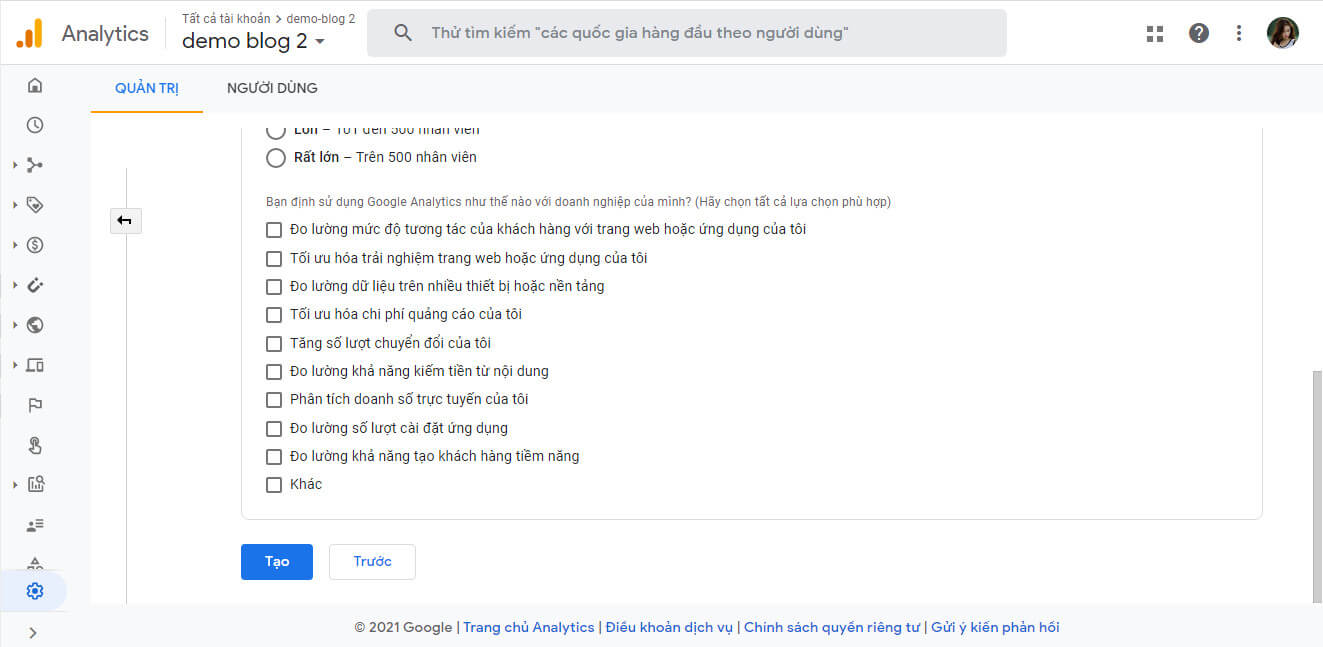Open the Admin gear icon in the sidebar

[35, 591]
